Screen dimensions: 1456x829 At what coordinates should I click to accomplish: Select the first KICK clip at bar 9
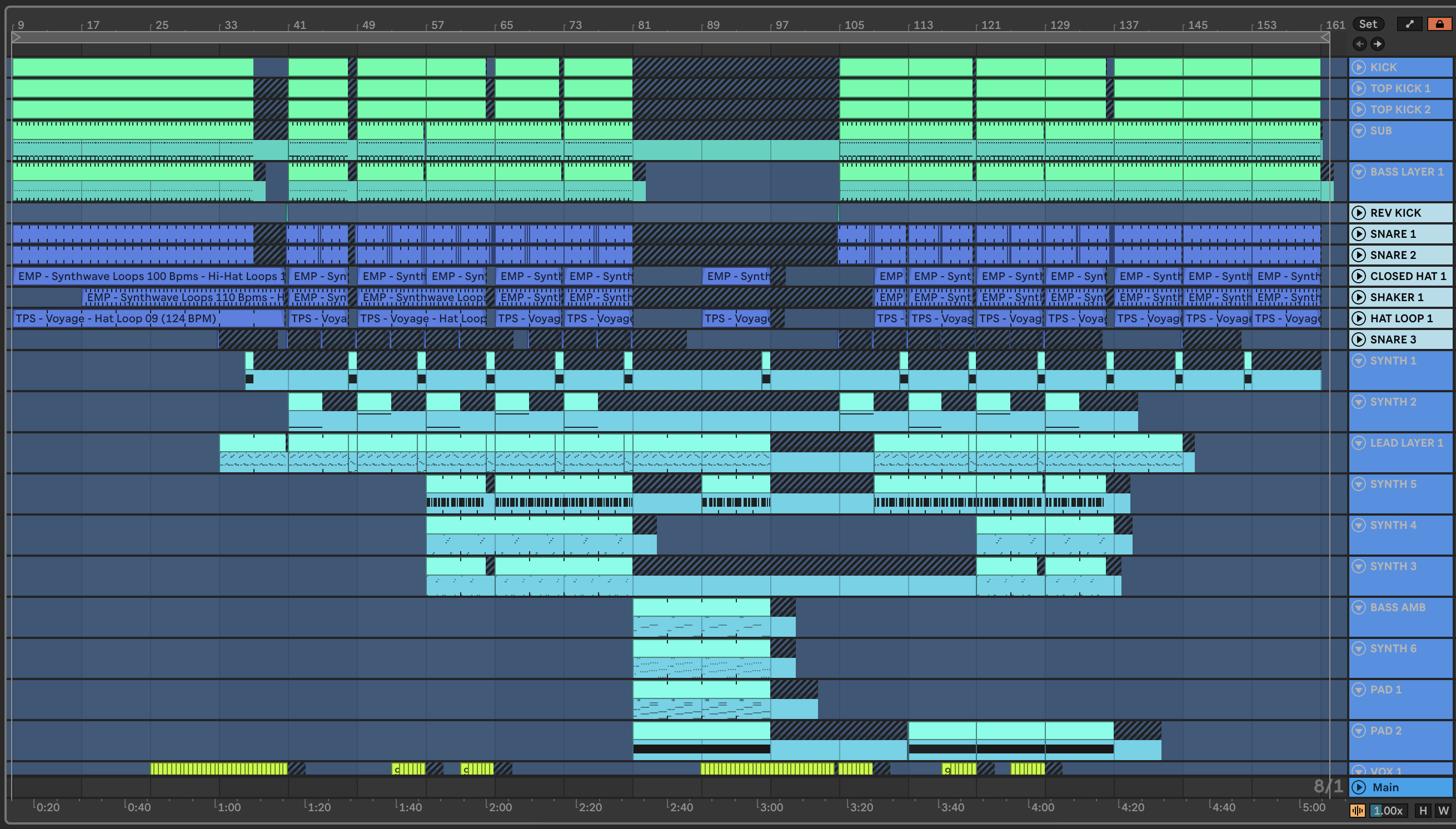point(133,67)
